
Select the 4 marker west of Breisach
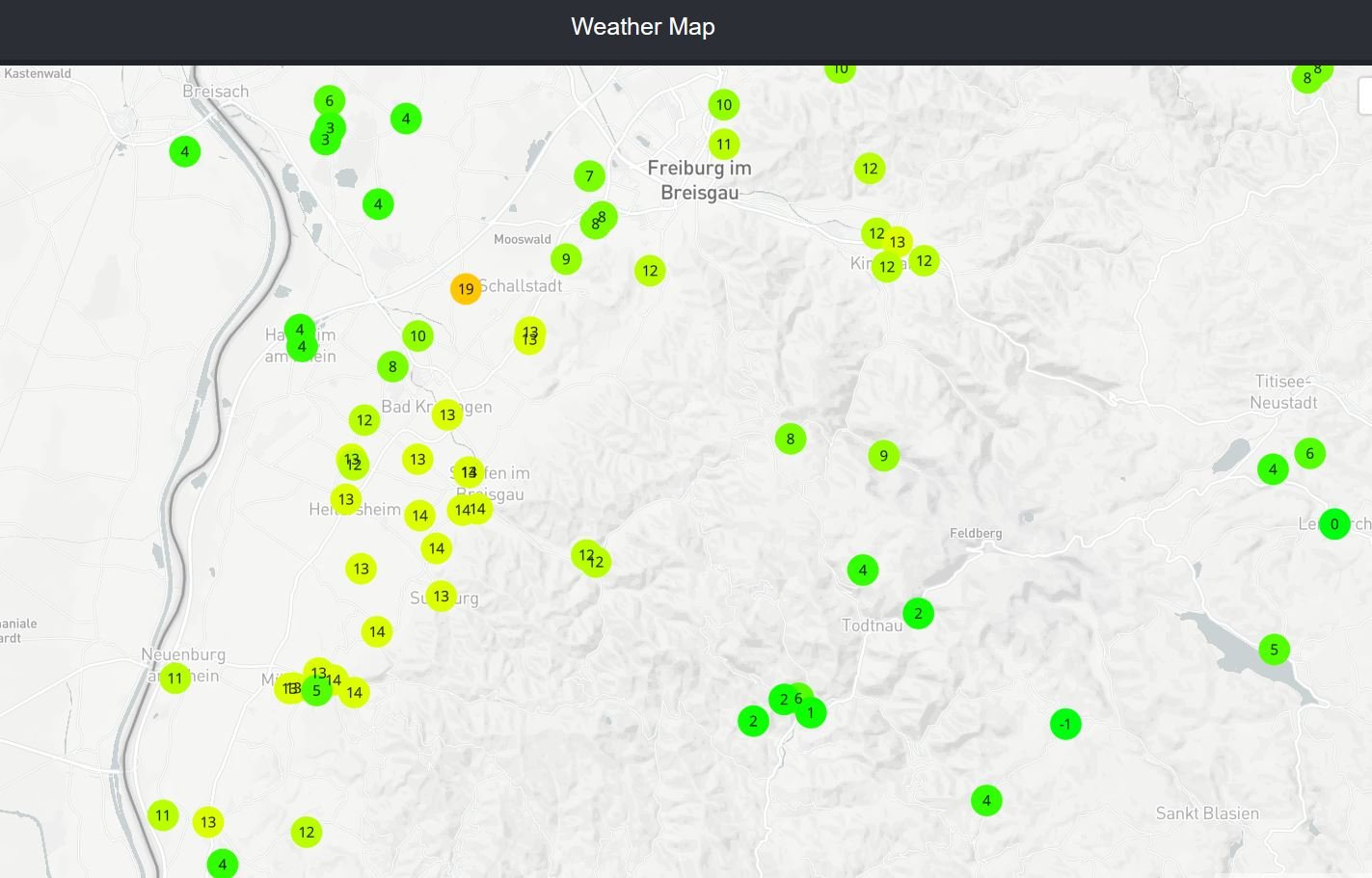185,151
